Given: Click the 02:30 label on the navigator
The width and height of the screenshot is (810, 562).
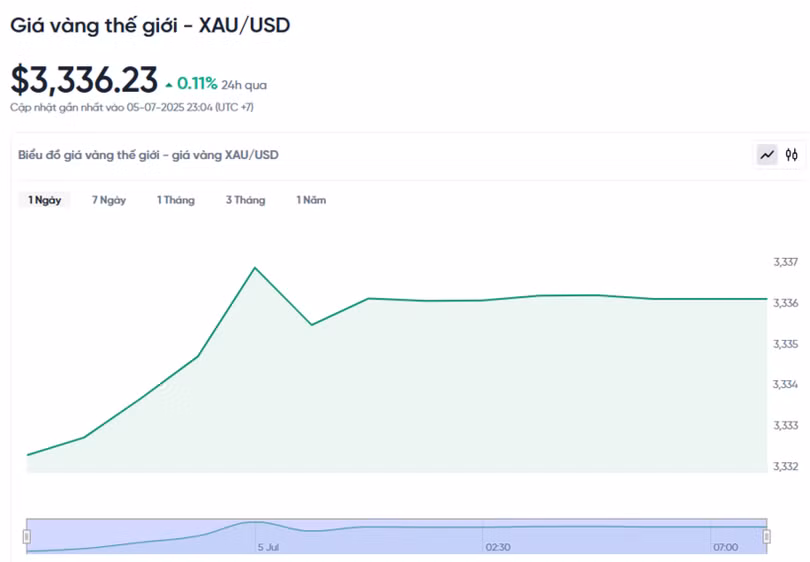Looking at the screenshot, I should coord(498,547).
